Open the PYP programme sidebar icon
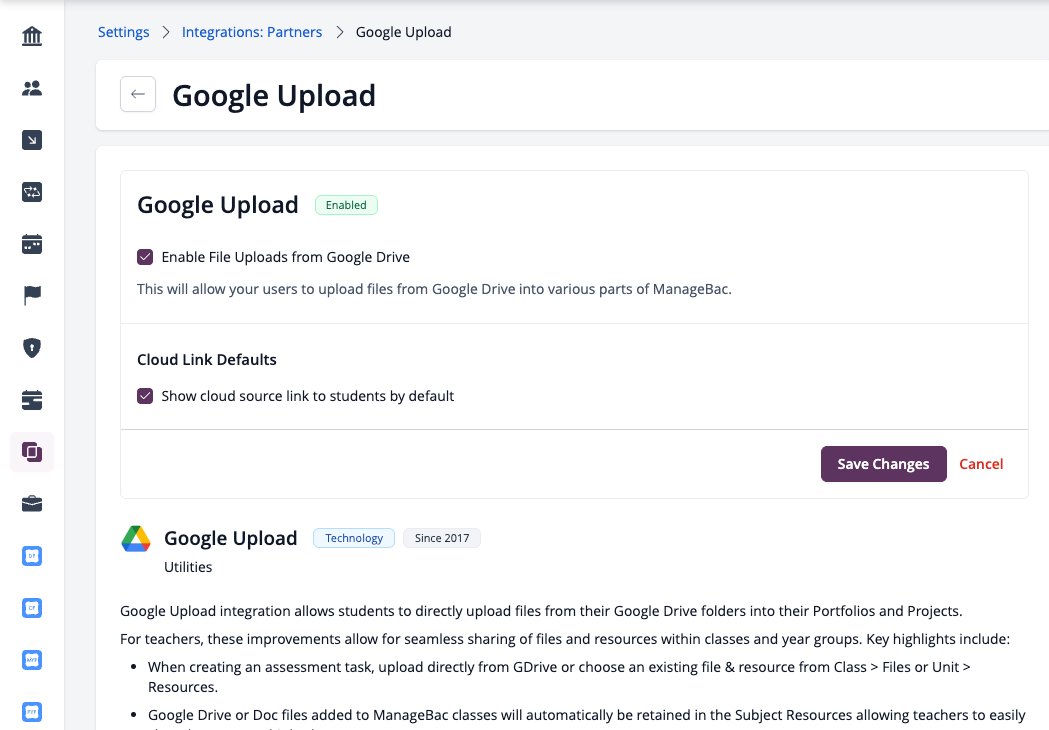Image resolution: width=1049 pixels, height=730 pixels. 31,712
